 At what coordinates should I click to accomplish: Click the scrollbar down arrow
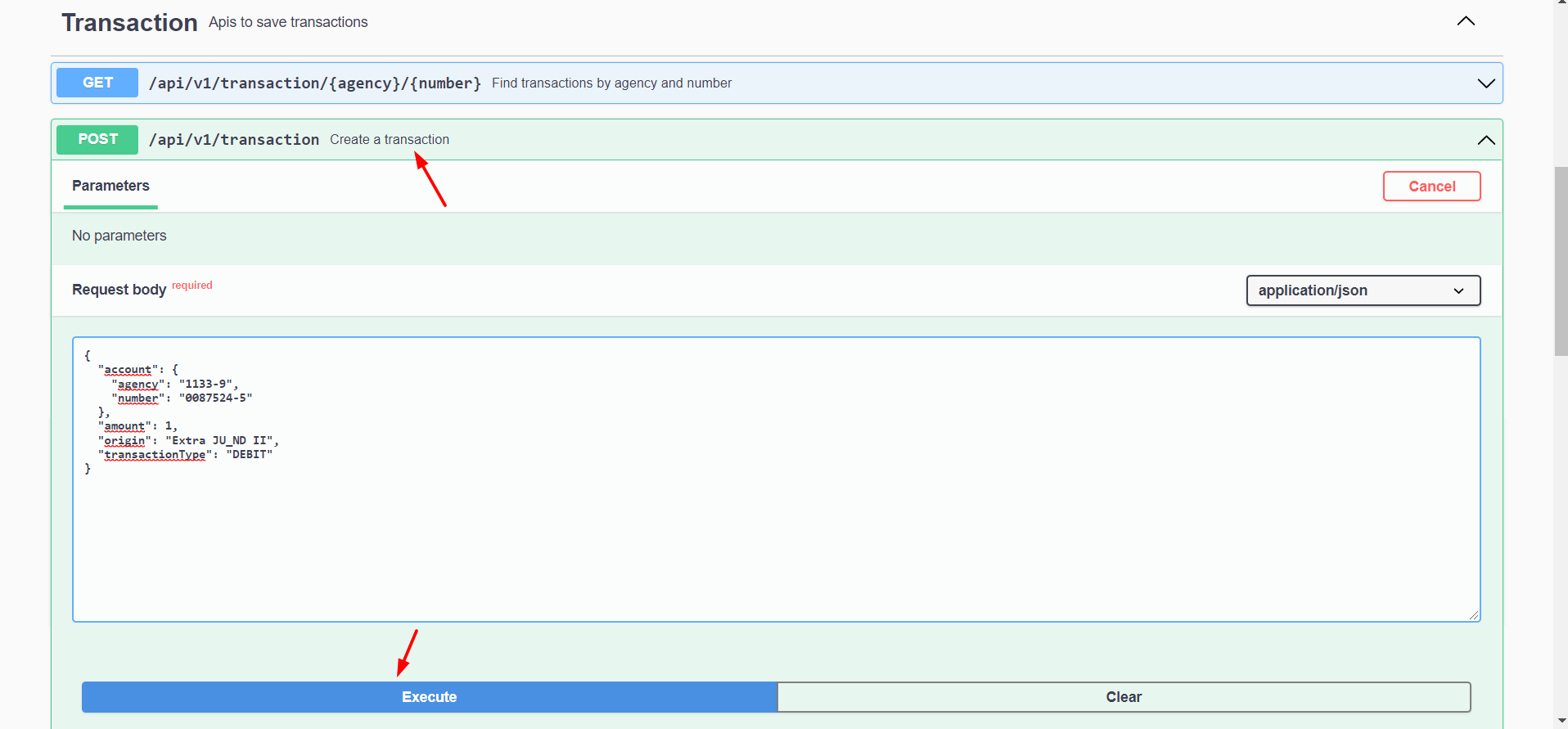[x=1561, y=722]
